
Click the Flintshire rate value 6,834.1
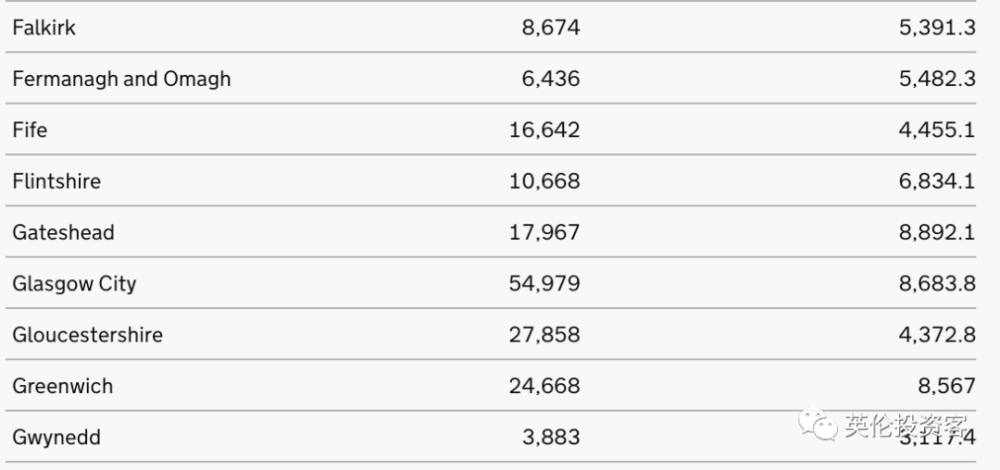pos(937,181)
